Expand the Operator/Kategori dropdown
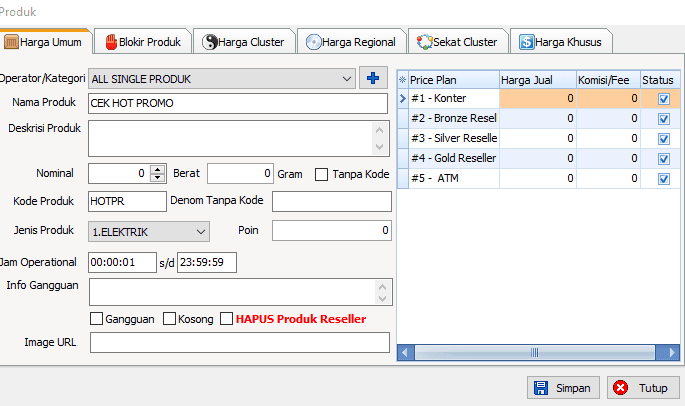 (347, 78)
